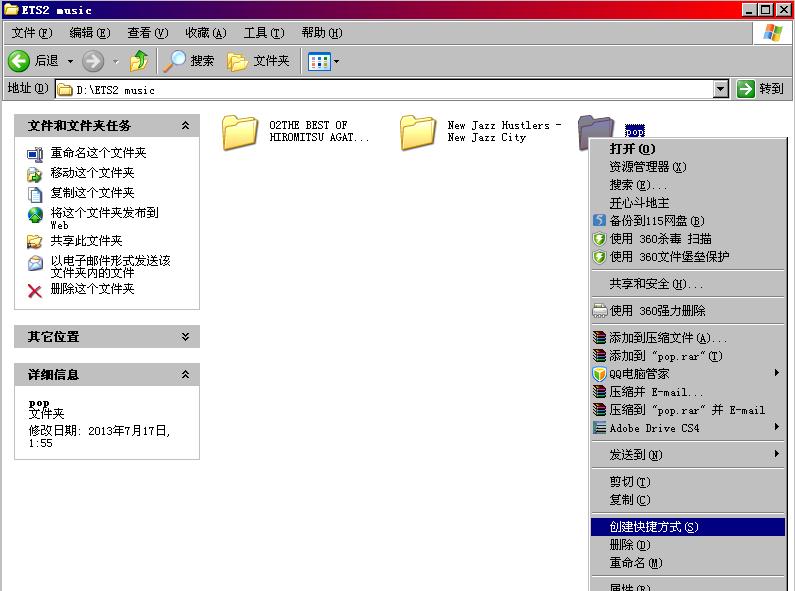Collapse the 文件和文件夹任务 panel
Image resolution: width=795 pixels, height=591 pixels.
point(185,126)
